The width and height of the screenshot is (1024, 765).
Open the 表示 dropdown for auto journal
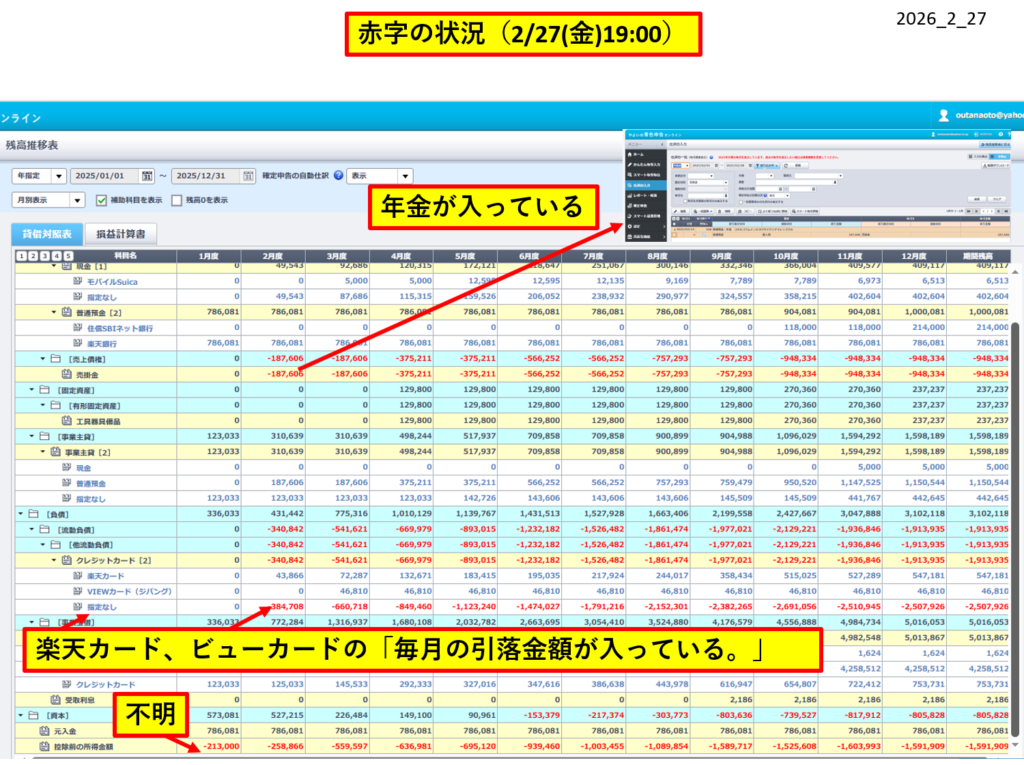404,176
